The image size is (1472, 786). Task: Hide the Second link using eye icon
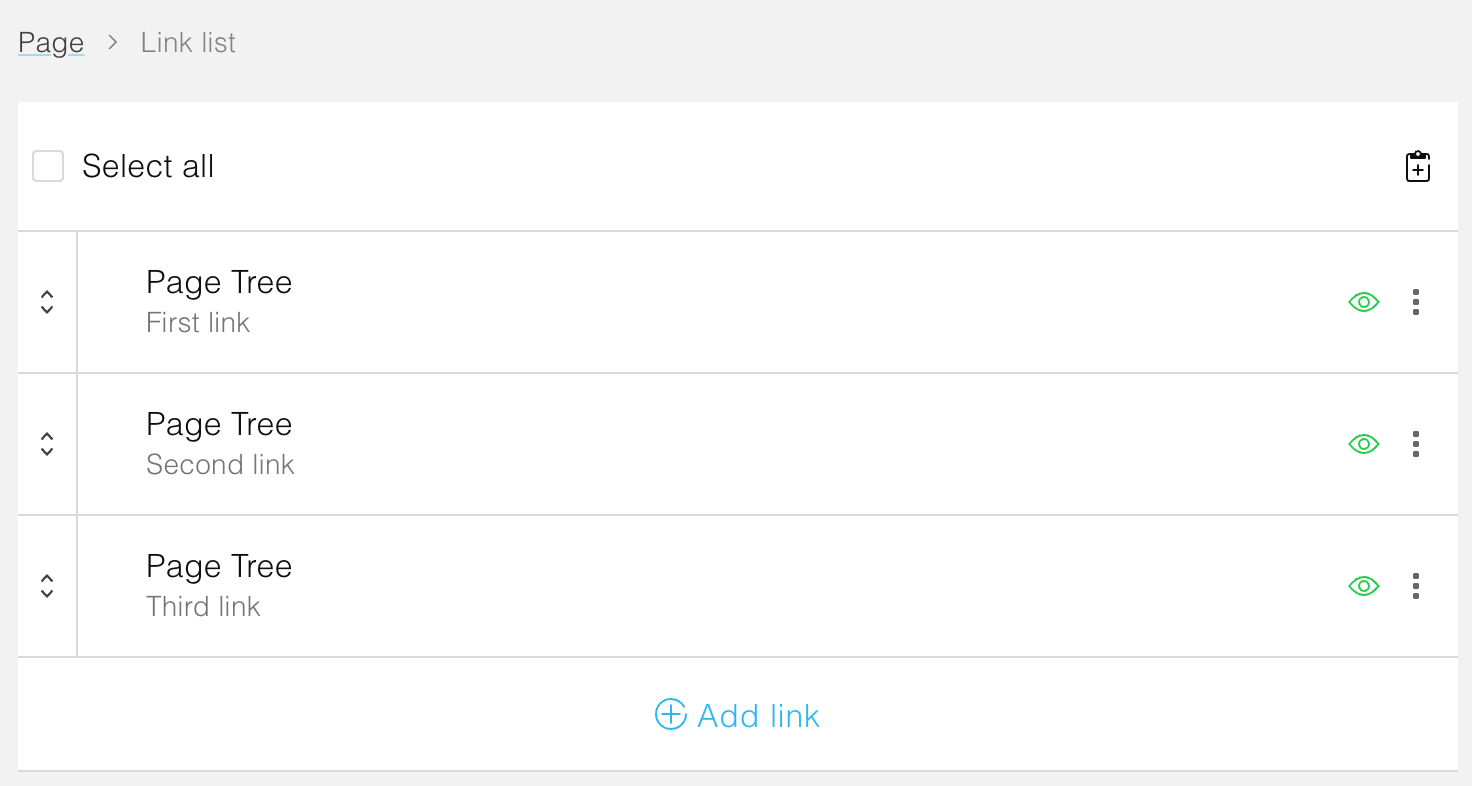click(x=1364, y=444)
